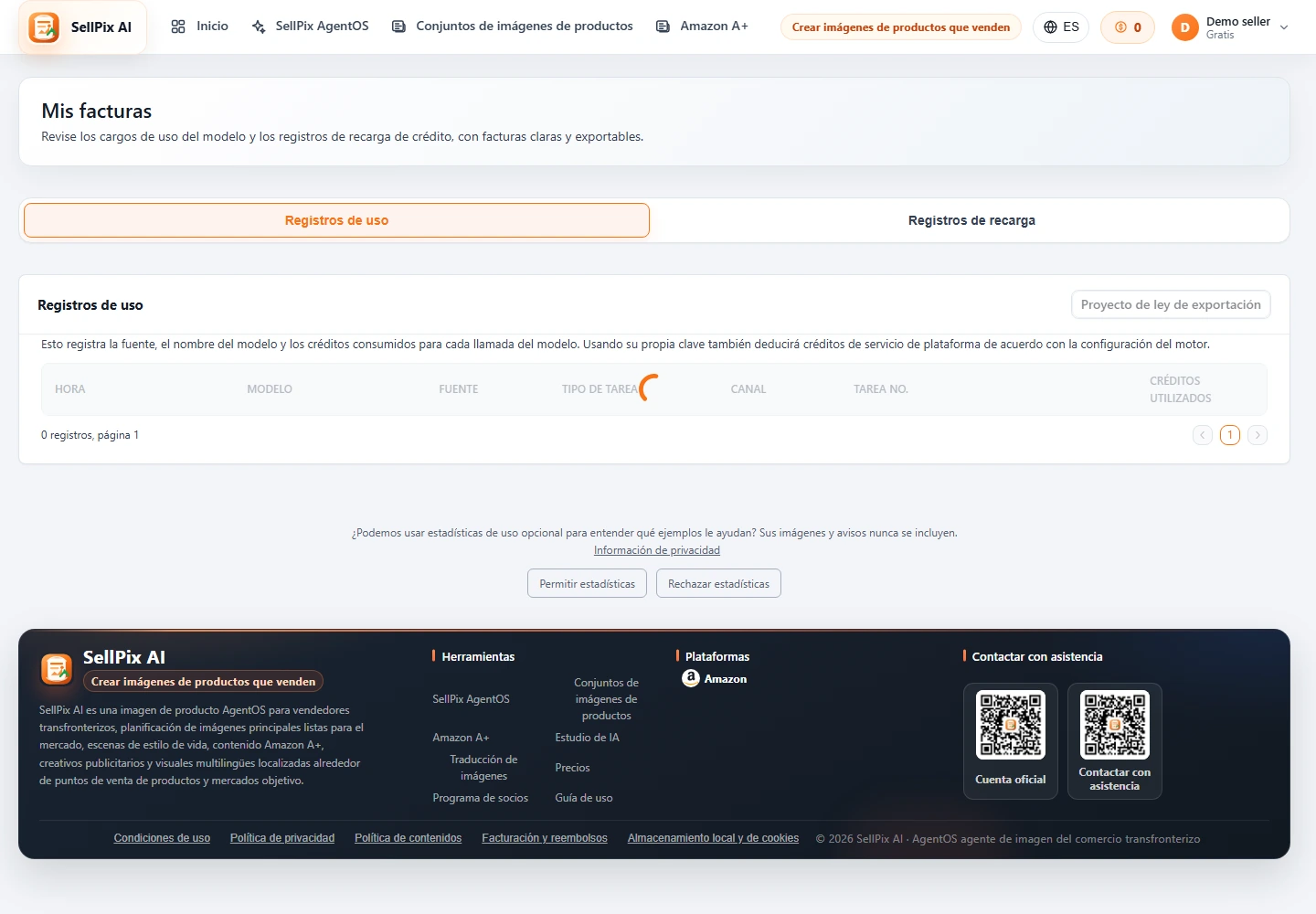Click the FUENTE column header

point(459,389)
